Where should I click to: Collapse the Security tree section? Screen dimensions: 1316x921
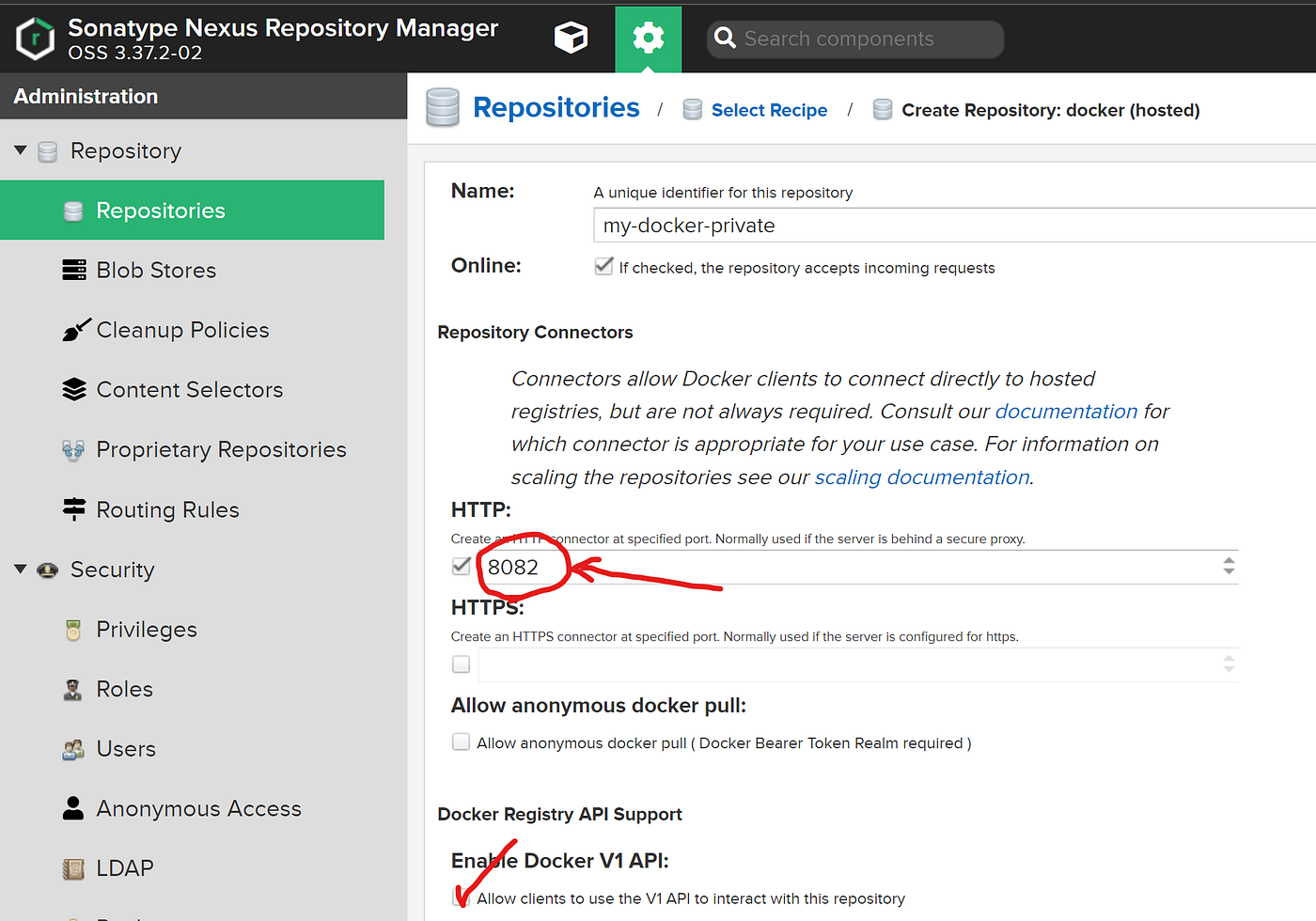point(21,570)
